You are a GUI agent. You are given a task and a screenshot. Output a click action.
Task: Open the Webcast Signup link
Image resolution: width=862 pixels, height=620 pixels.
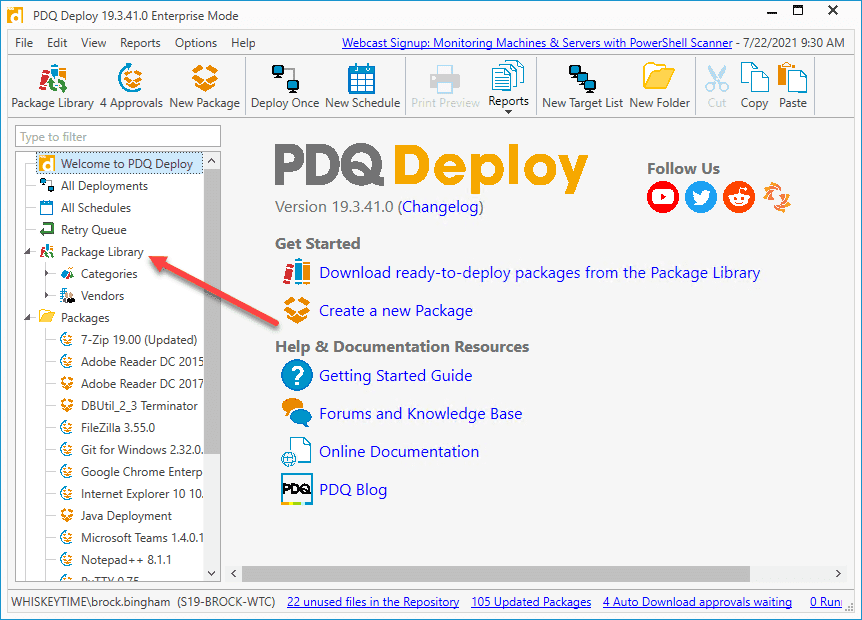coord(537,43)
